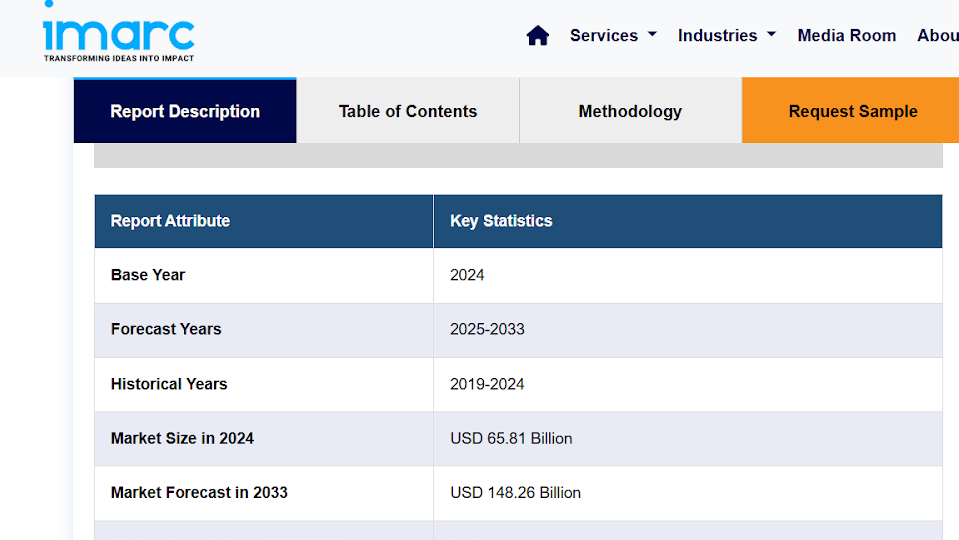Select the Report Description tab

click(x=185, y=111)
